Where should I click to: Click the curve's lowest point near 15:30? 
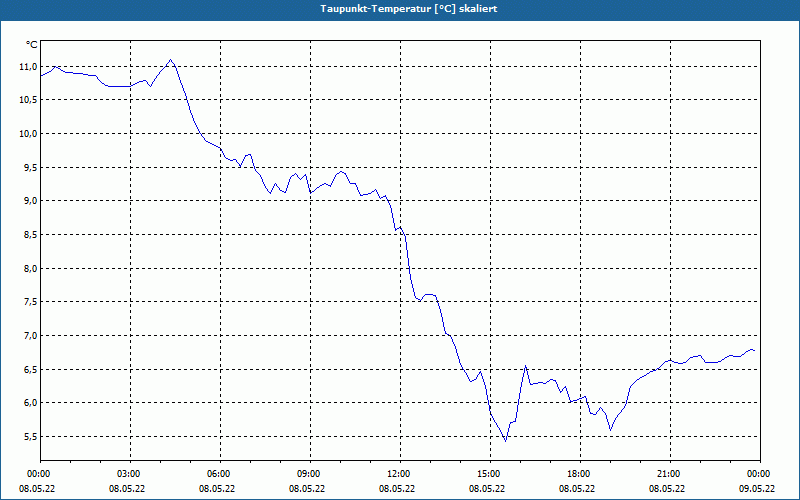[x=505, y=441]
